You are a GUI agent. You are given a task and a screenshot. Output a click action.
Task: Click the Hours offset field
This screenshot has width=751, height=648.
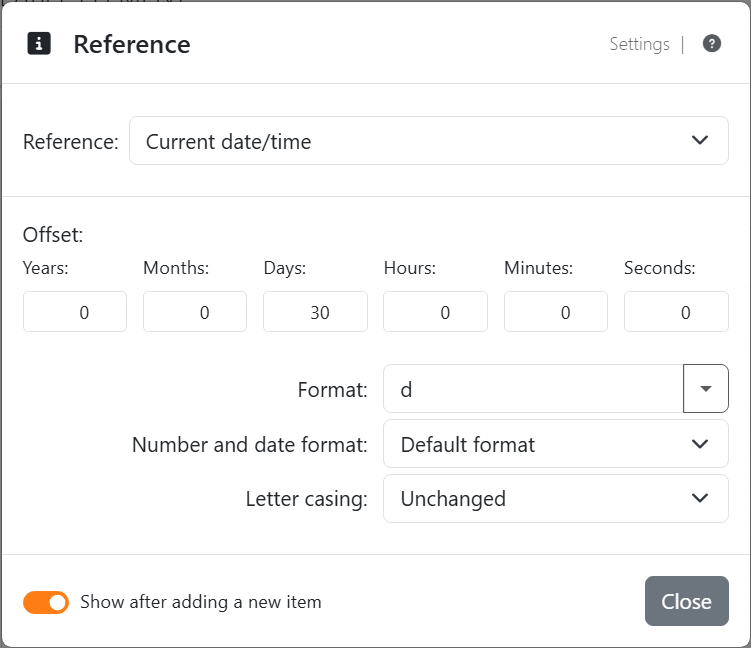point(435,312)
